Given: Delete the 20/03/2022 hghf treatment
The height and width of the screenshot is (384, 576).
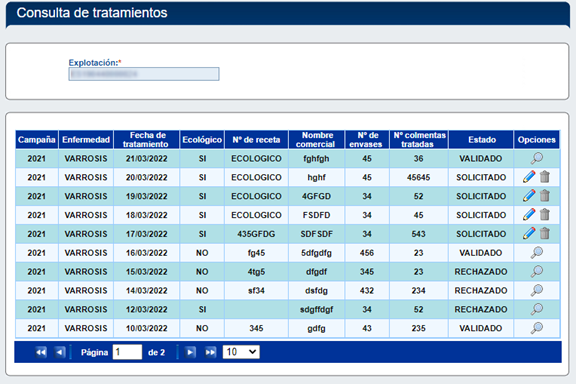Looking at the screenshot, I should pos(545,177).
